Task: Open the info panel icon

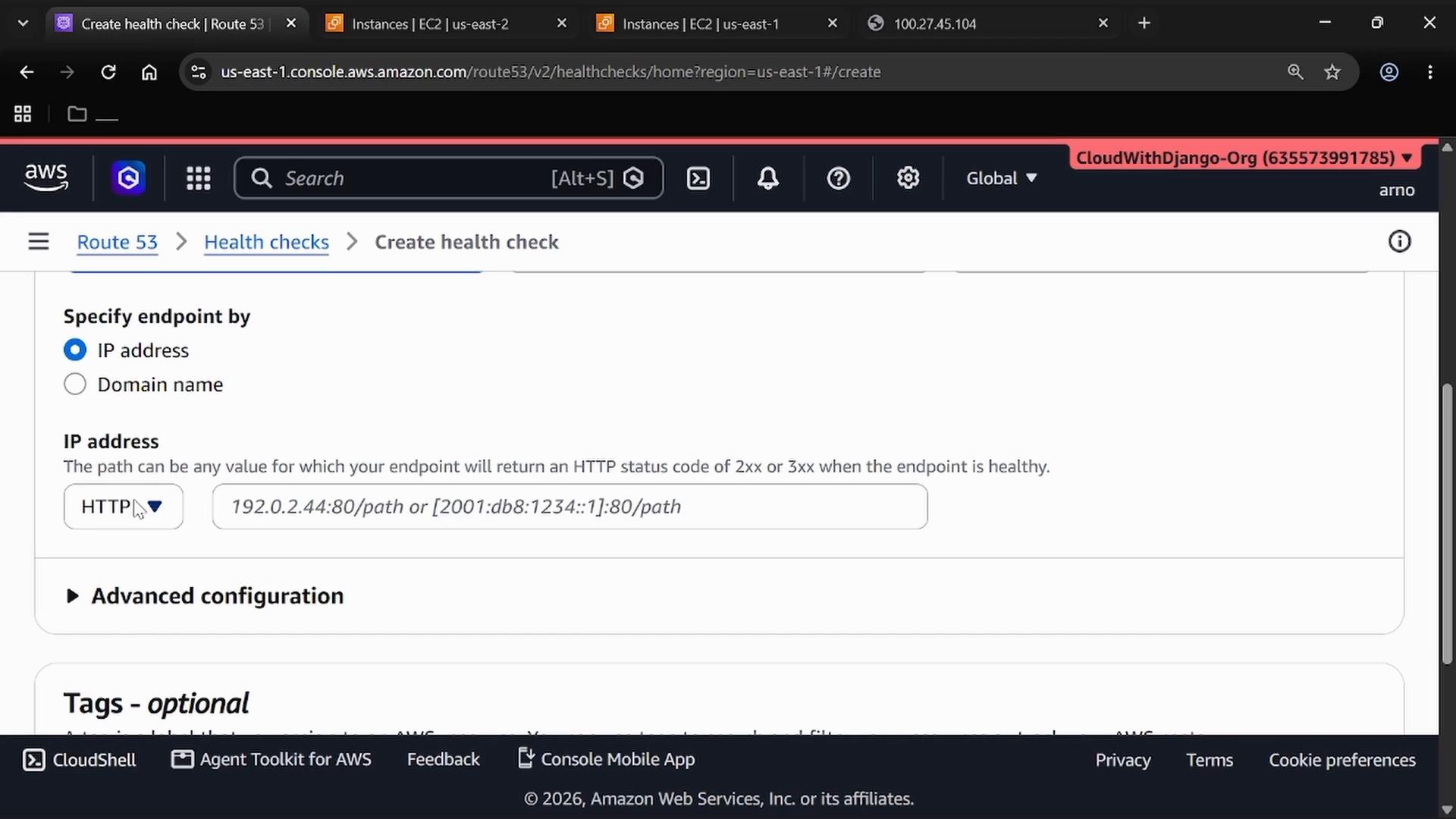Action: click(1399, 242)
